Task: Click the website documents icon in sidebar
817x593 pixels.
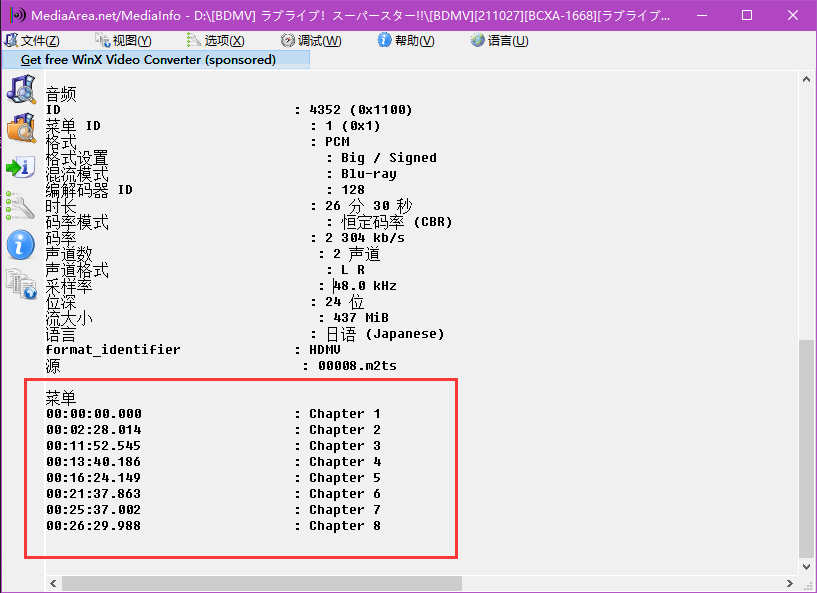Action: click(20, 284)
